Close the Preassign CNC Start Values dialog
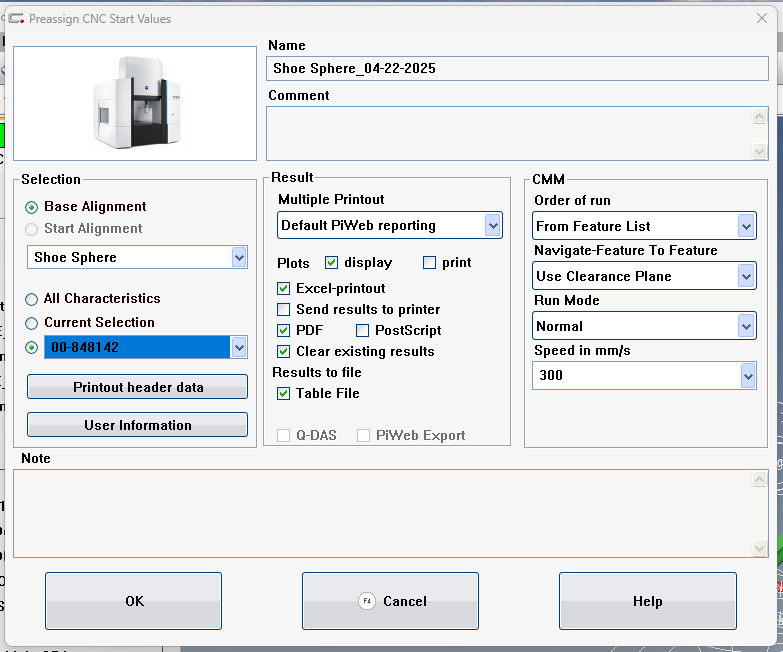This screenshot has width=783, height=652. point(762,18)
